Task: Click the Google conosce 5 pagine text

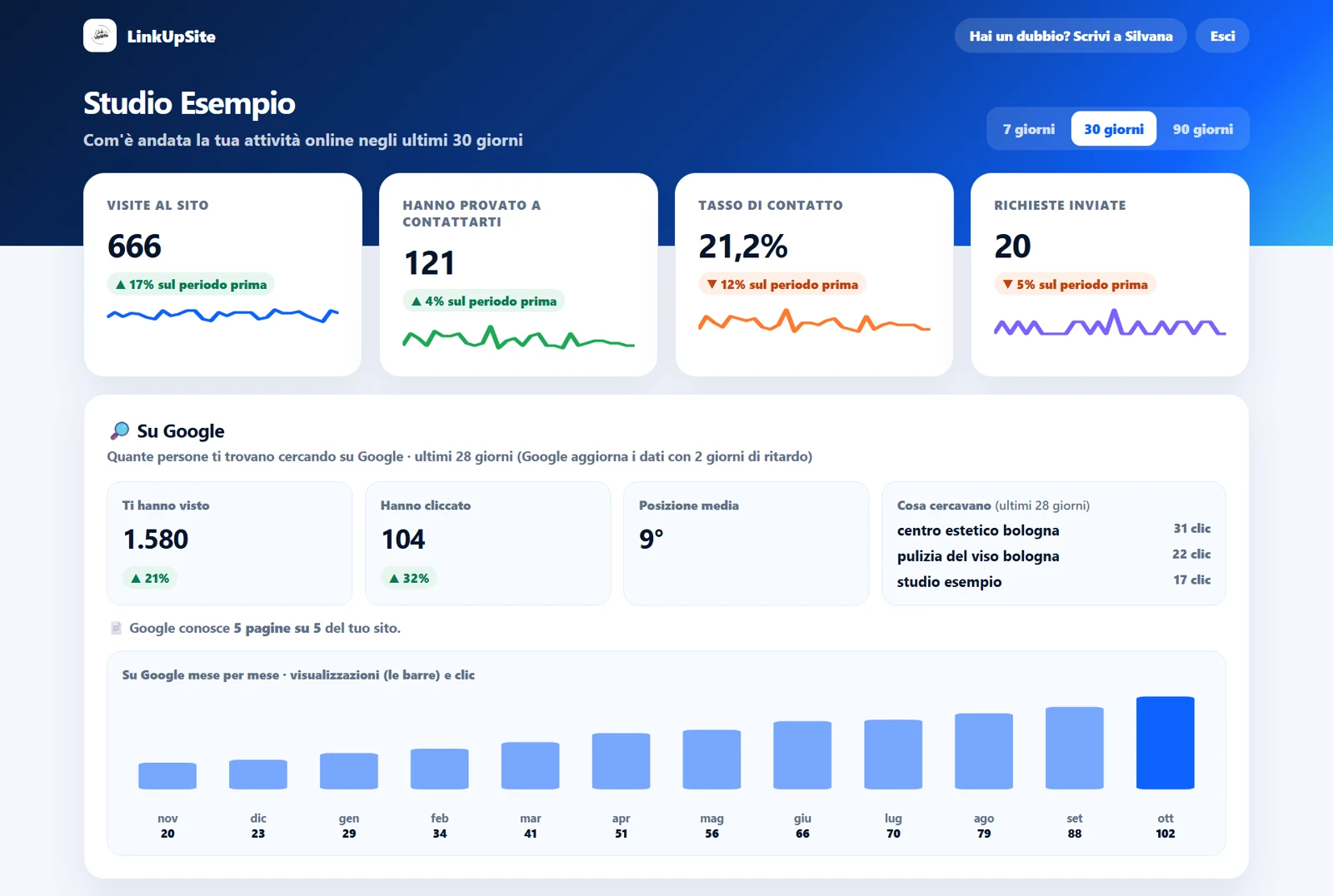Action: (x=265, y=628)
